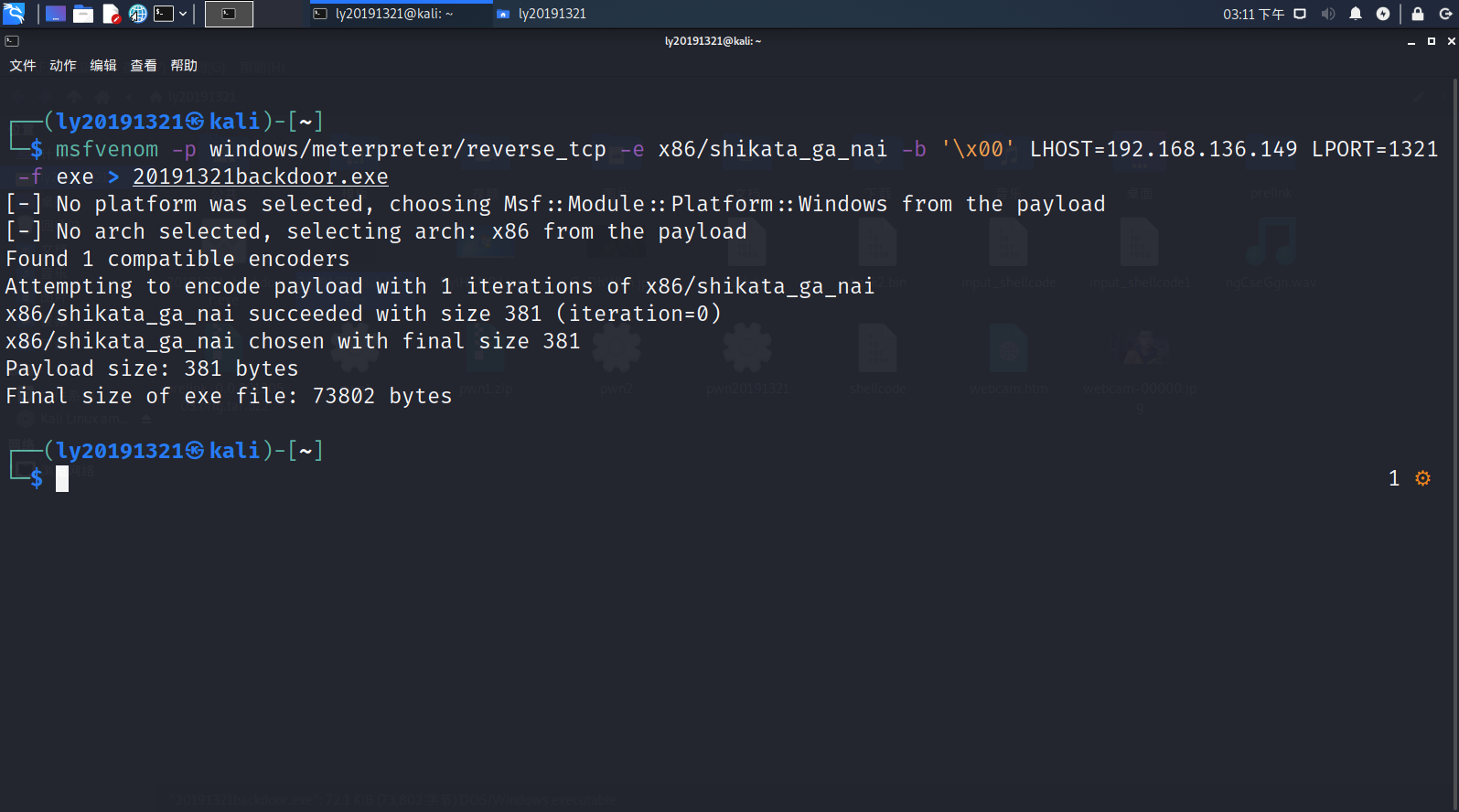Click 'succeeded with size 381' line
The image size is (1459, 812).
point(363,314)
